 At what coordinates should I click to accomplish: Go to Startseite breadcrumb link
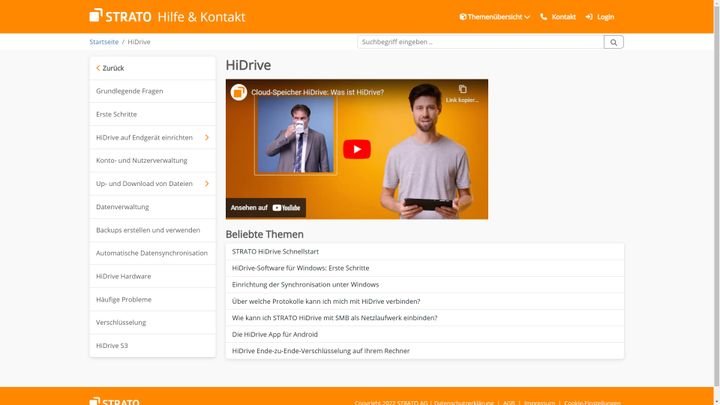click(104, 42)
